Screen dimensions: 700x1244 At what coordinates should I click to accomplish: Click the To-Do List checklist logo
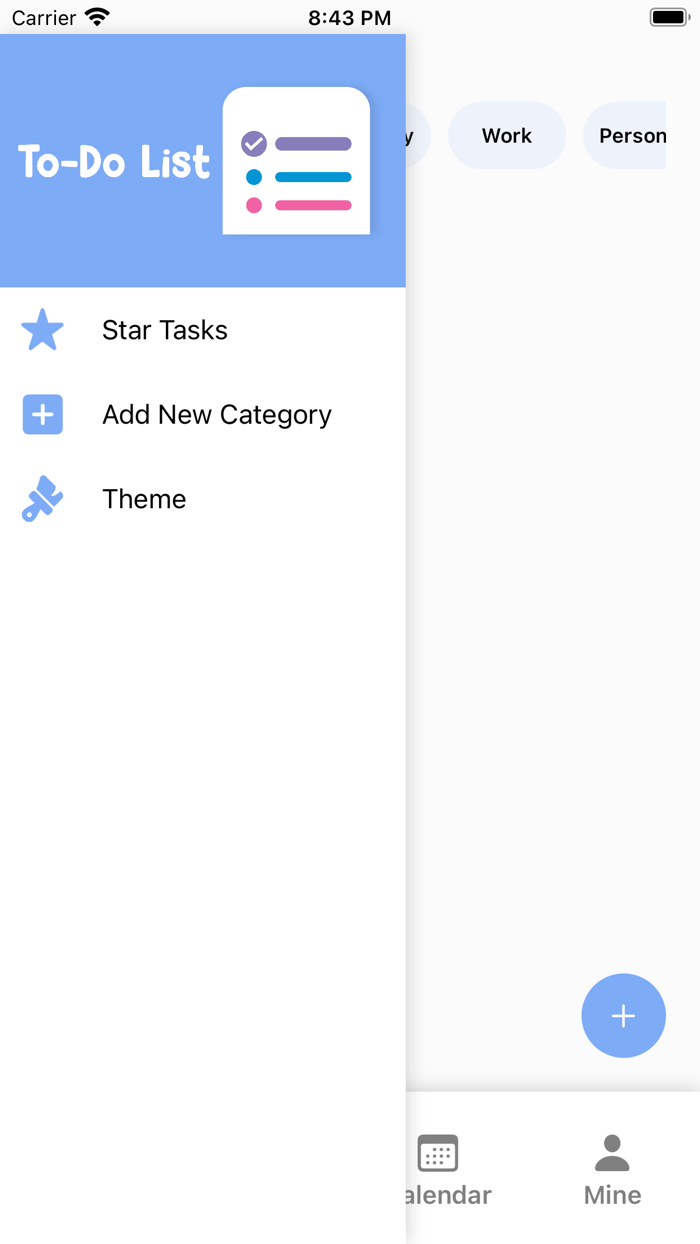pos(296,160)
